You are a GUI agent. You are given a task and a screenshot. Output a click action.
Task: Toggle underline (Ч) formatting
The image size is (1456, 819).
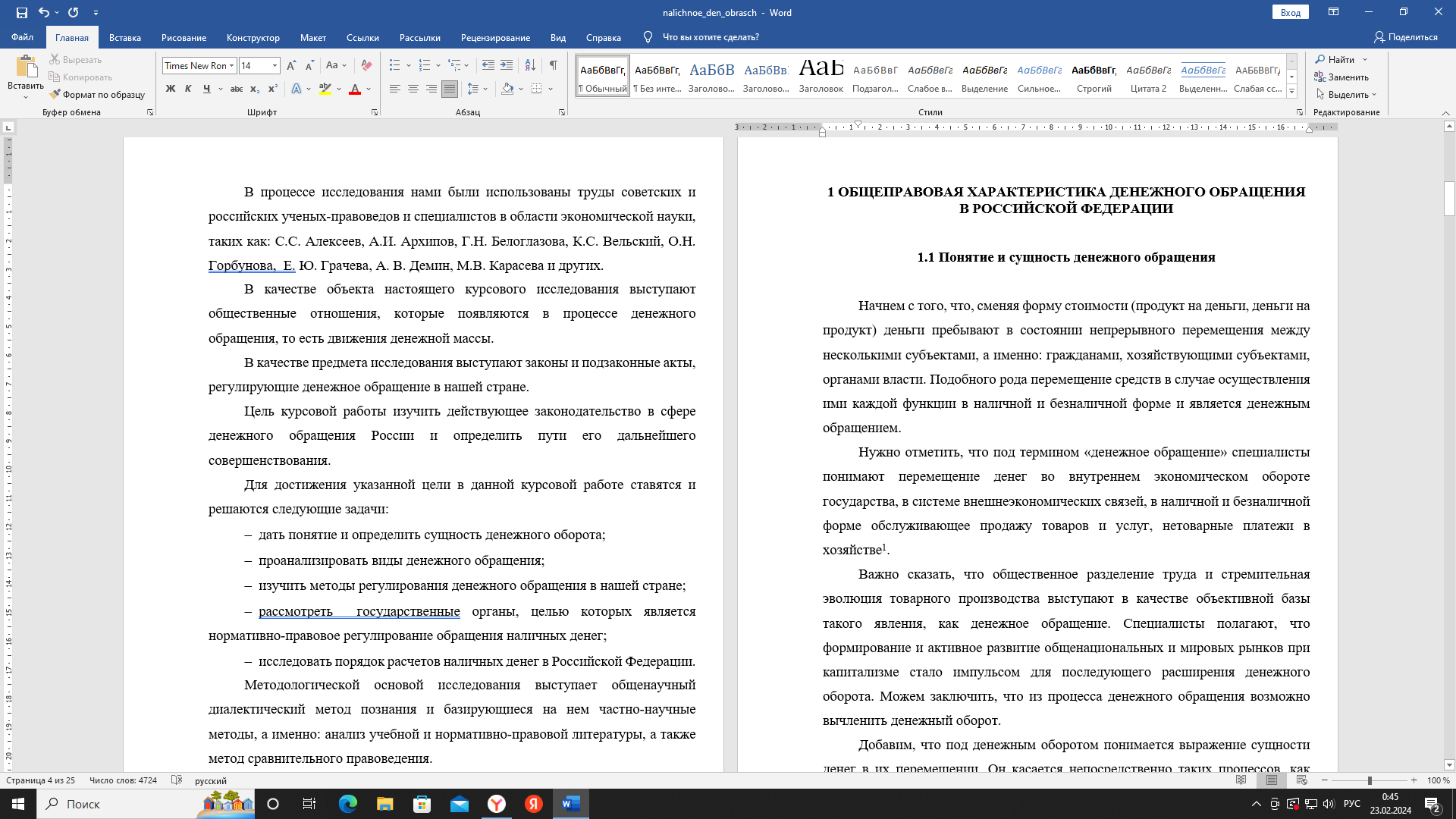coord(206,89)
